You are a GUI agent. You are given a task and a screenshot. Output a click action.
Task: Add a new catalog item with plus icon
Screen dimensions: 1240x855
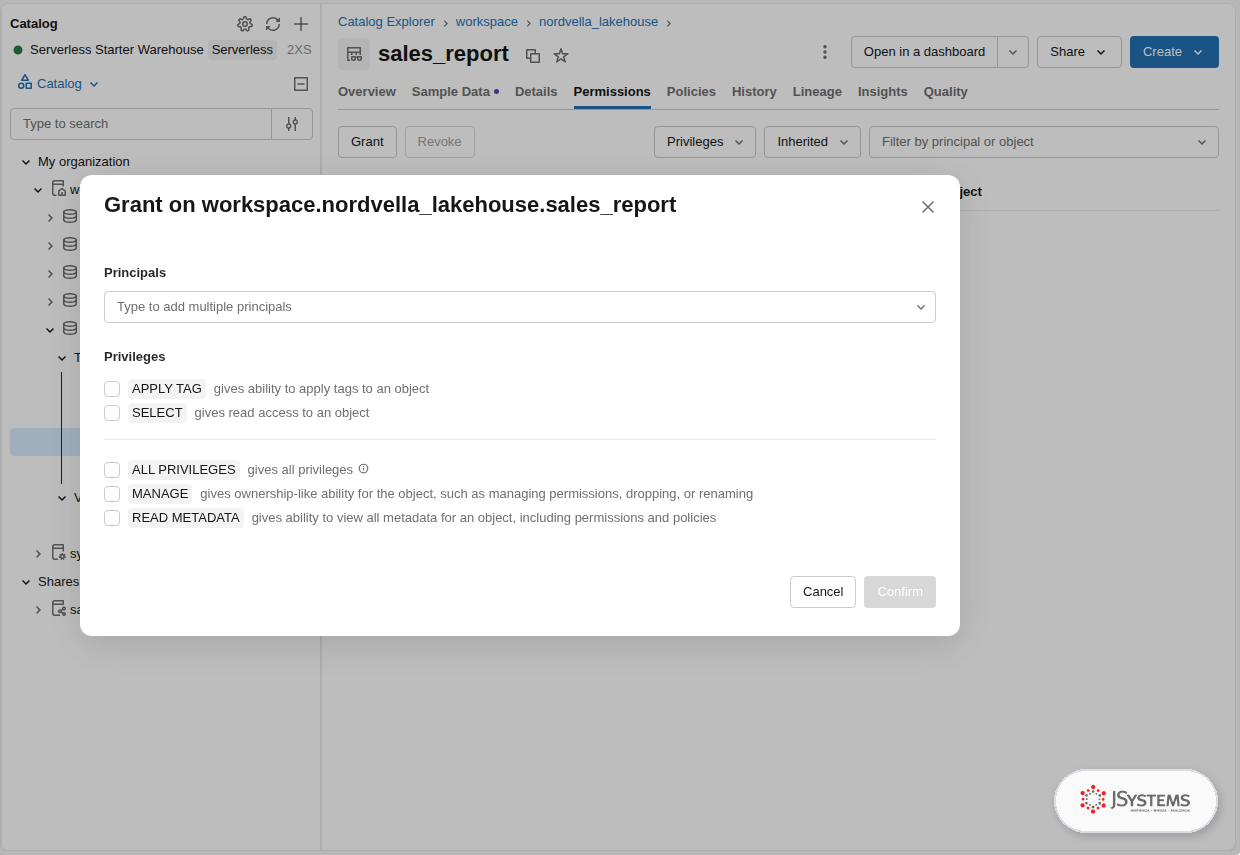[x=301, y=24]
